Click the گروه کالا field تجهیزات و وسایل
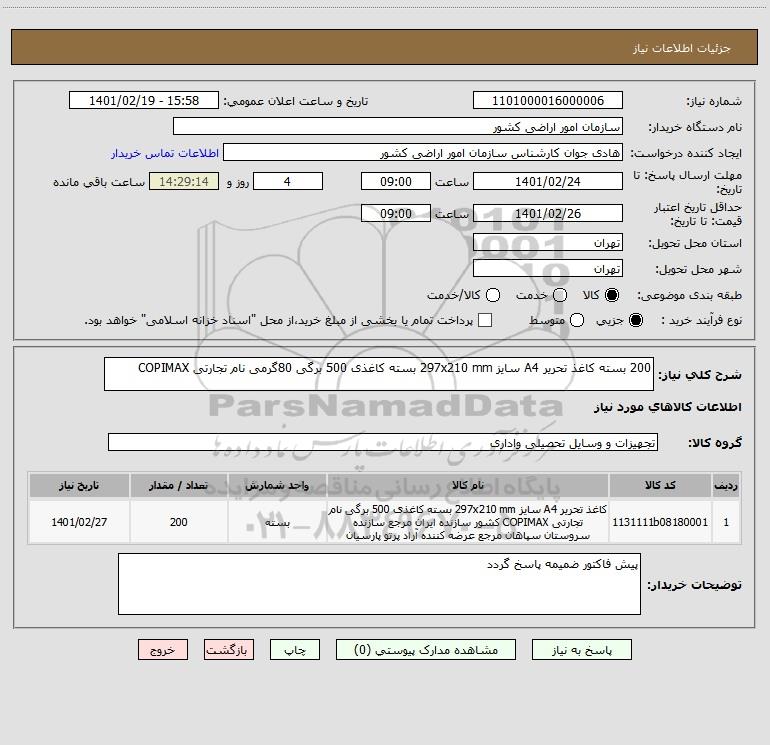 click(x=383, y=442)
